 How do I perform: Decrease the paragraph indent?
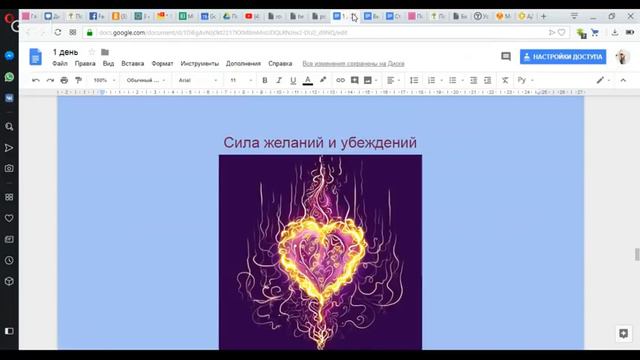coord(473,80)
